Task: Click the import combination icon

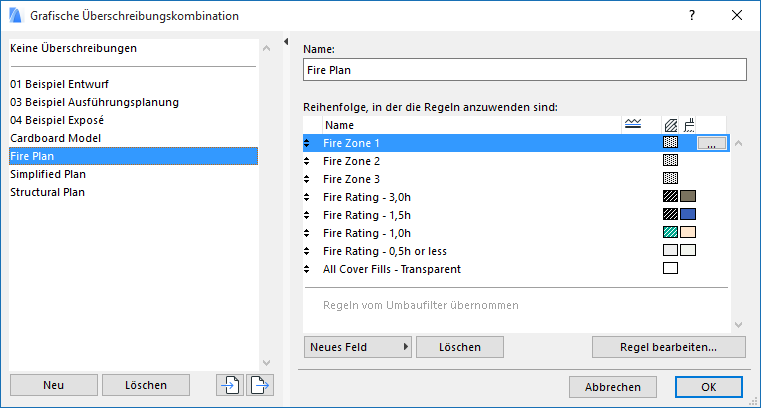Action: click(x=230, y=385)
